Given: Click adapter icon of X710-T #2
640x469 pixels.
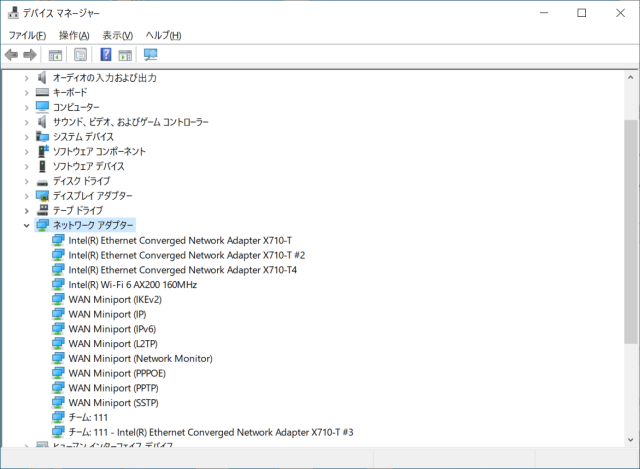Looking at the screenshot, I should (58, 255).
